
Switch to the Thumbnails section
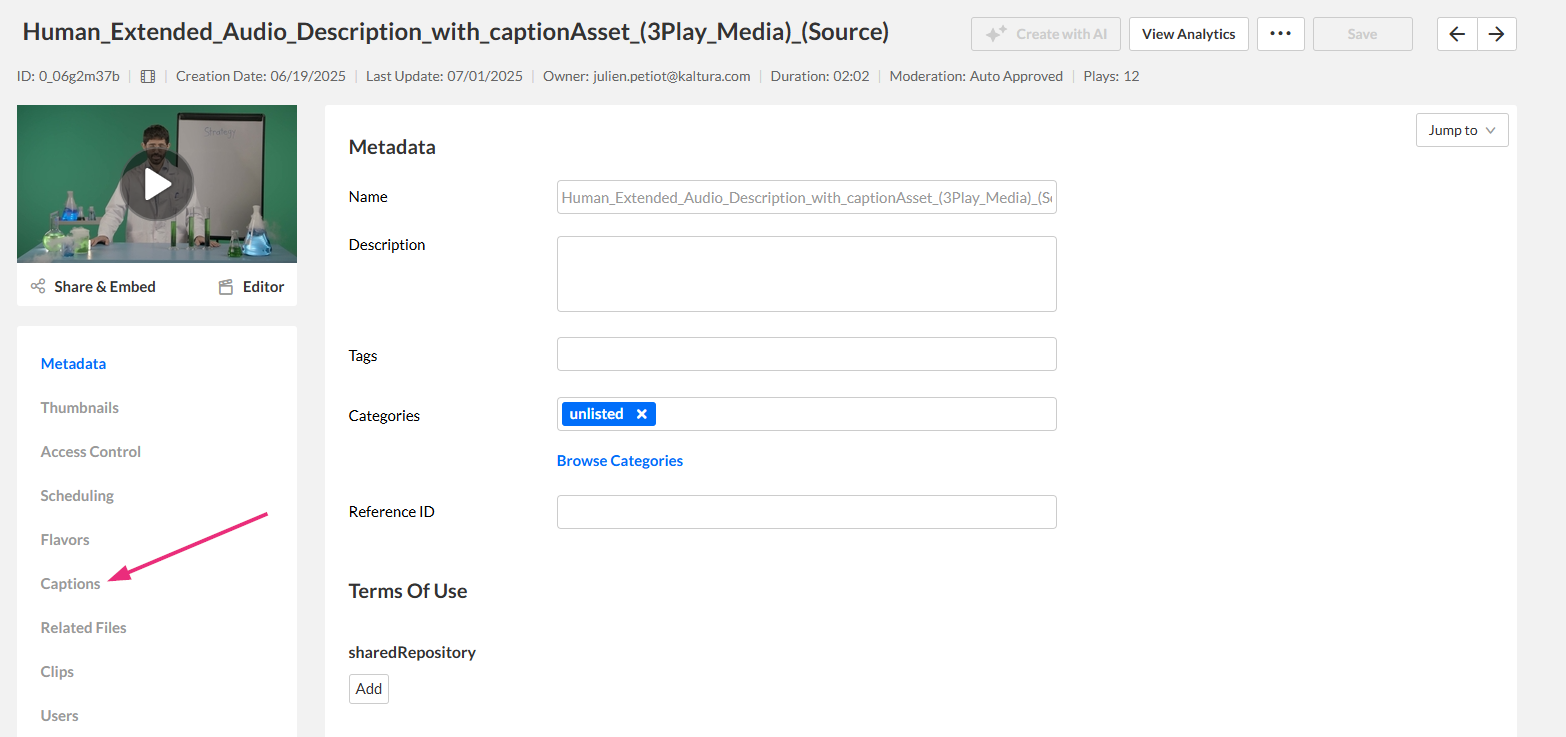point(80,408)
